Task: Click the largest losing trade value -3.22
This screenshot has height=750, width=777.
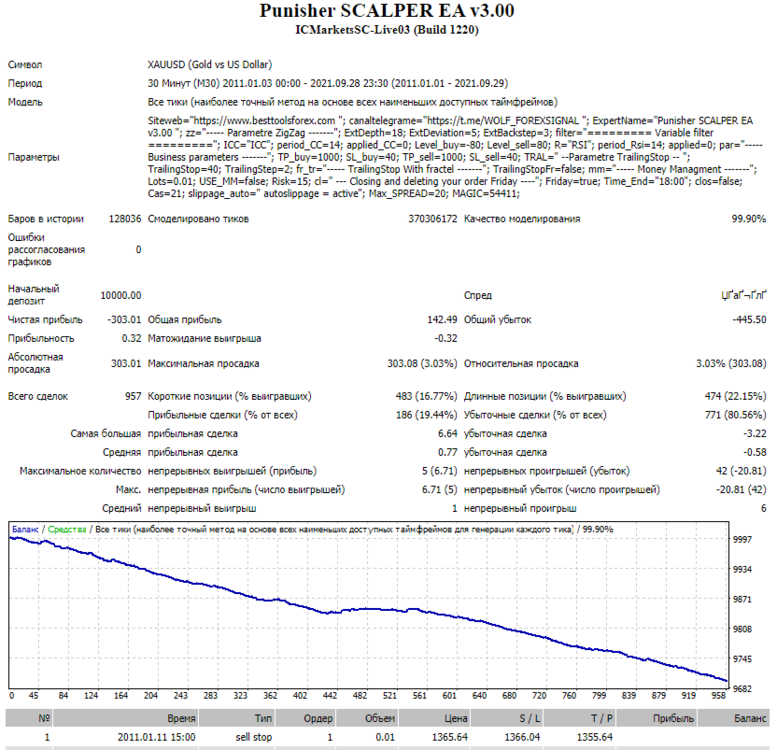Action: pyautogui.click(x=755, y=433)
